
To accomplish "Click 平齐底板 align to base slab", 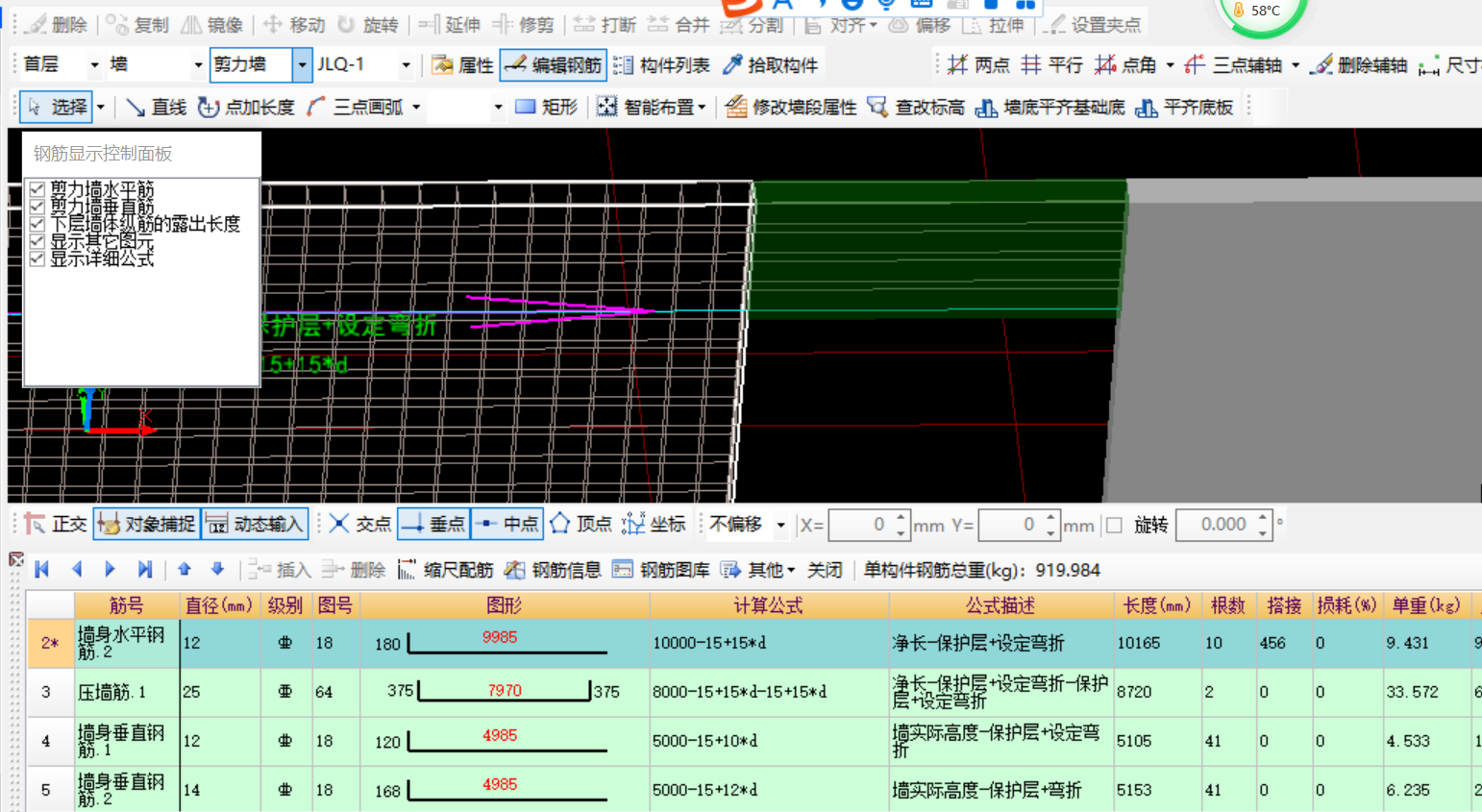I will click(1184, 107).
